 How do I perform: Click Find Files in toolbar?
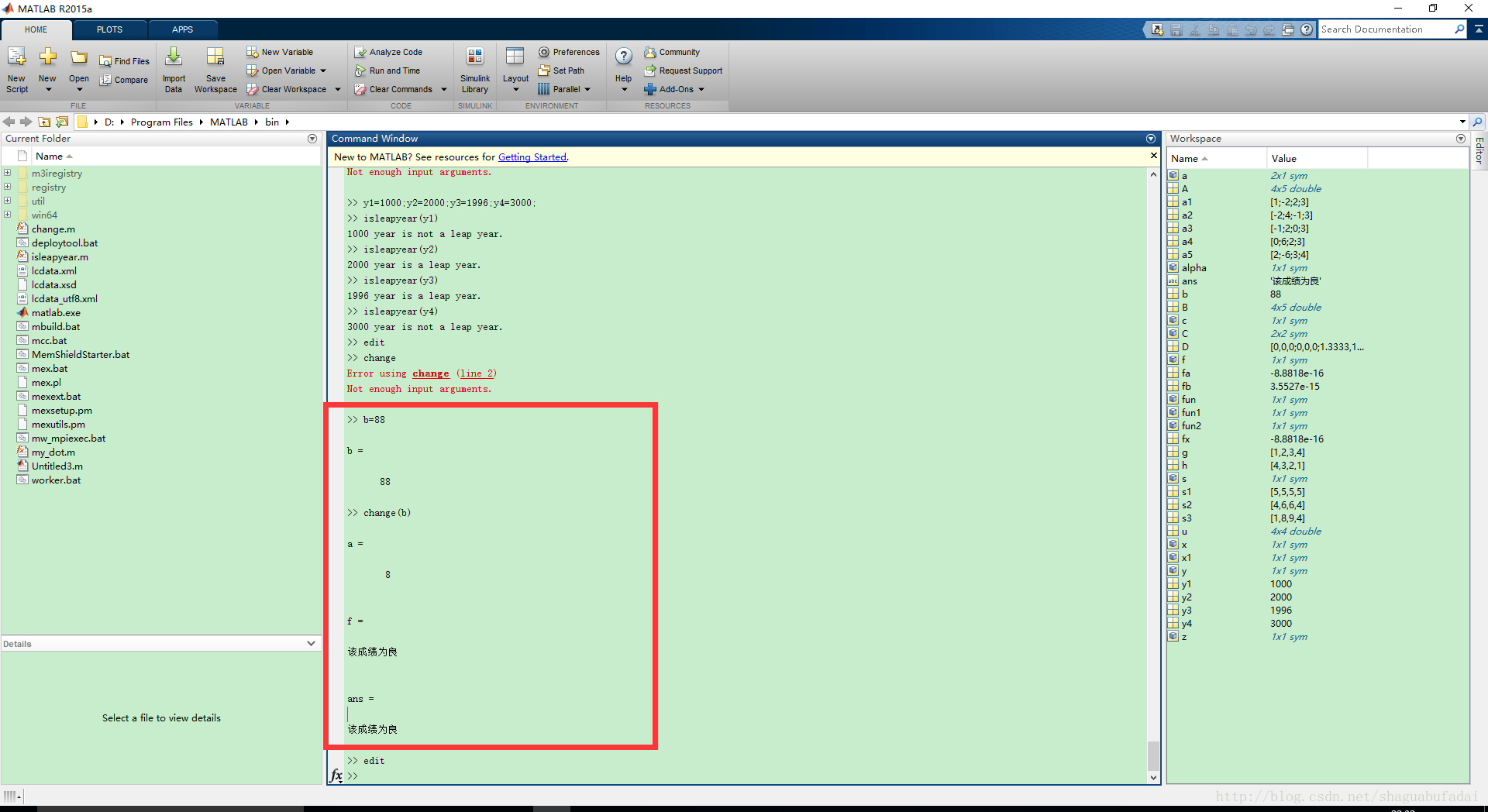click(x=124, y=61)
